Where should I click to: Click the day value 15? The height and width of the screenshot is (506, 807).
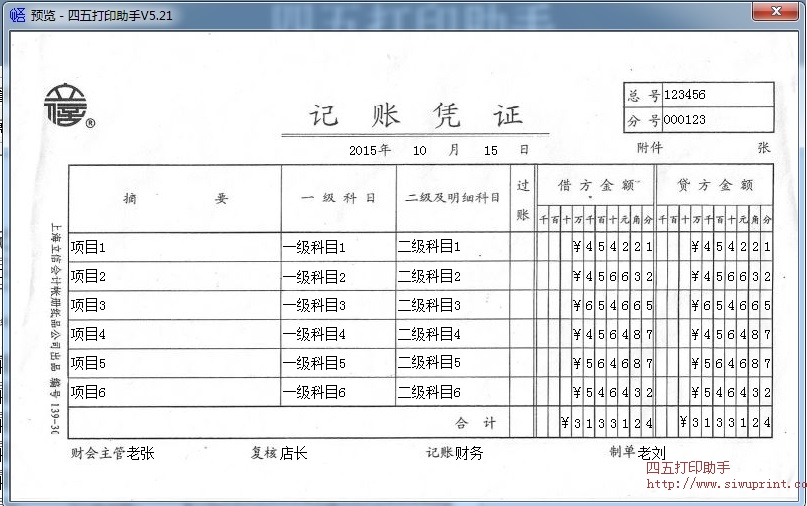point(490,150)
